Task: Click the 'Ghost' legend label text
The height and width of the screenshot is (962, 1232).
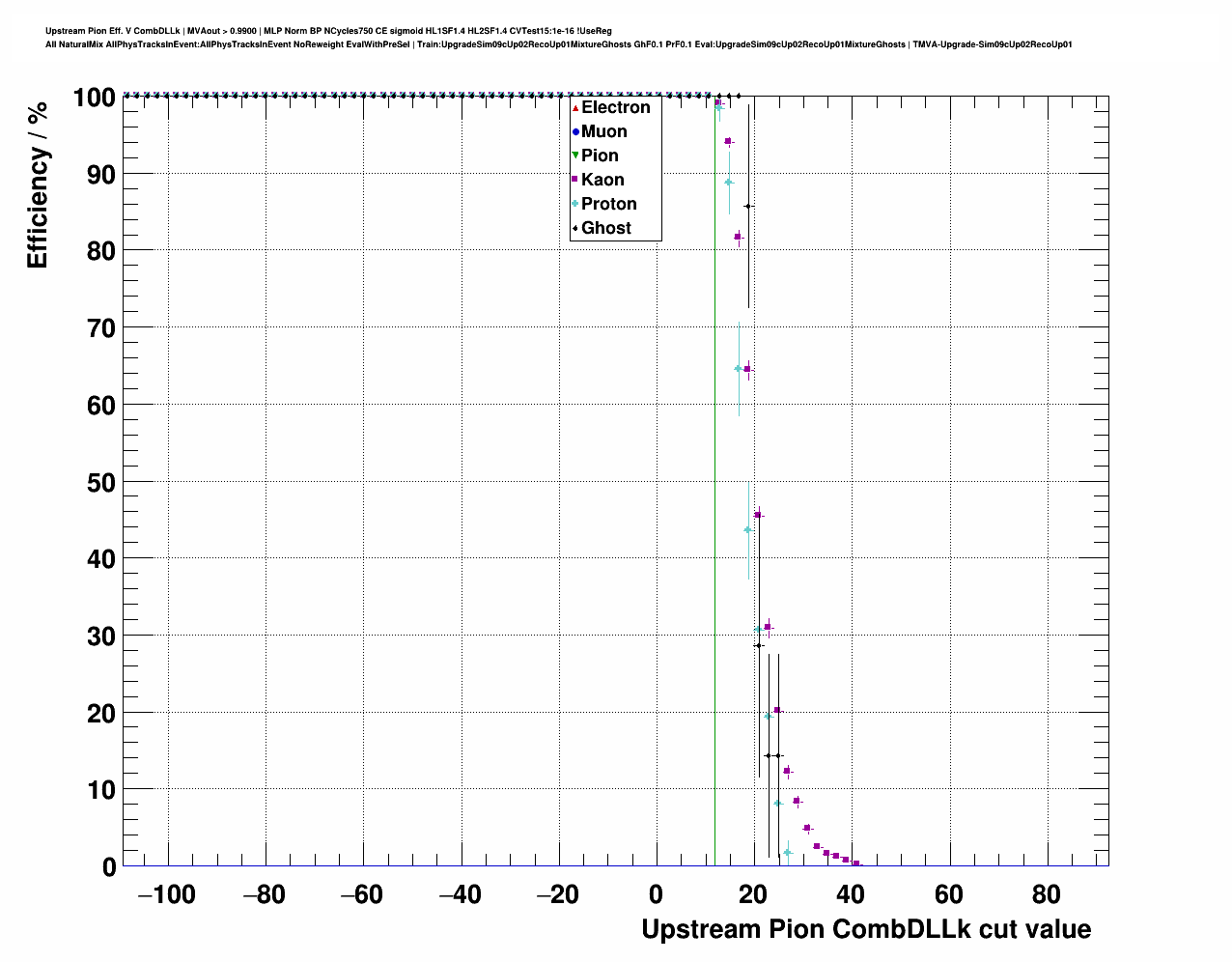Action: click(x=605, y=228)
